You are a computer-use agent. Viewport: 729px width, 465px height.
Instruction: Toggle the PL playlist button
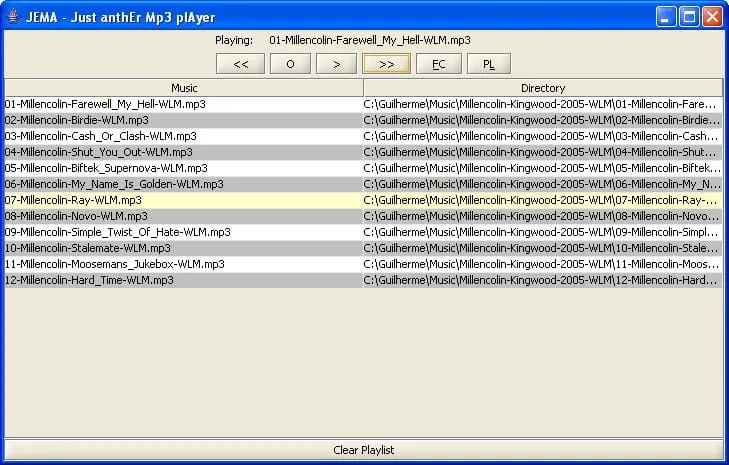pyautogui.click(x=489, y=64)
